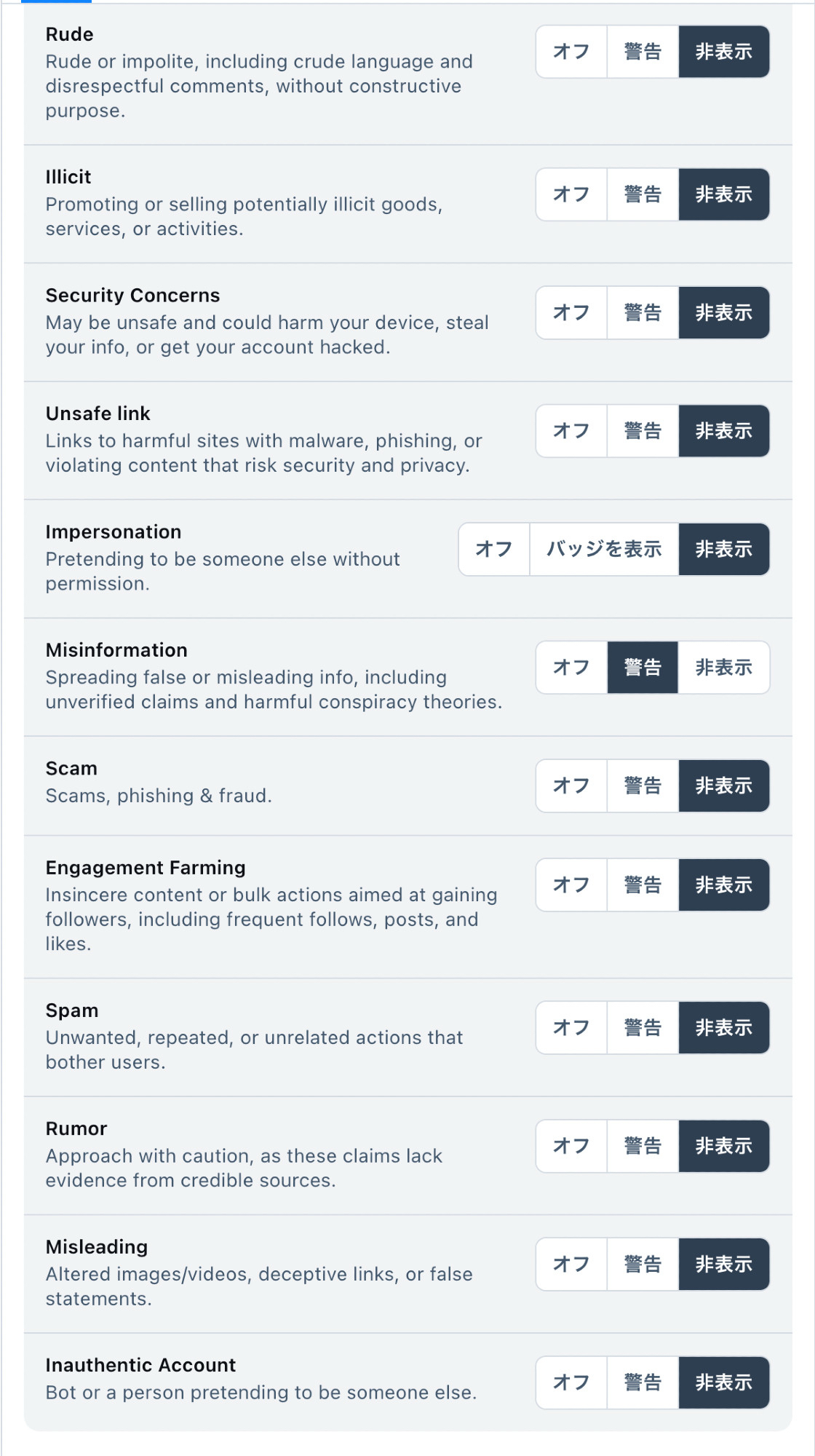815x1456 pixels.
Task: Choose 警告 for Misleading
Action: 643,1264
